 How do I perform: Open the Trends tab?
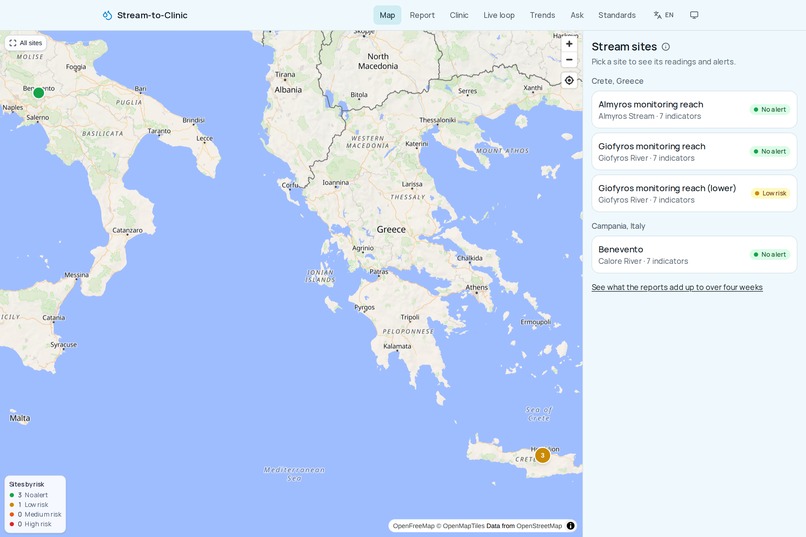(x=542, y=15)
